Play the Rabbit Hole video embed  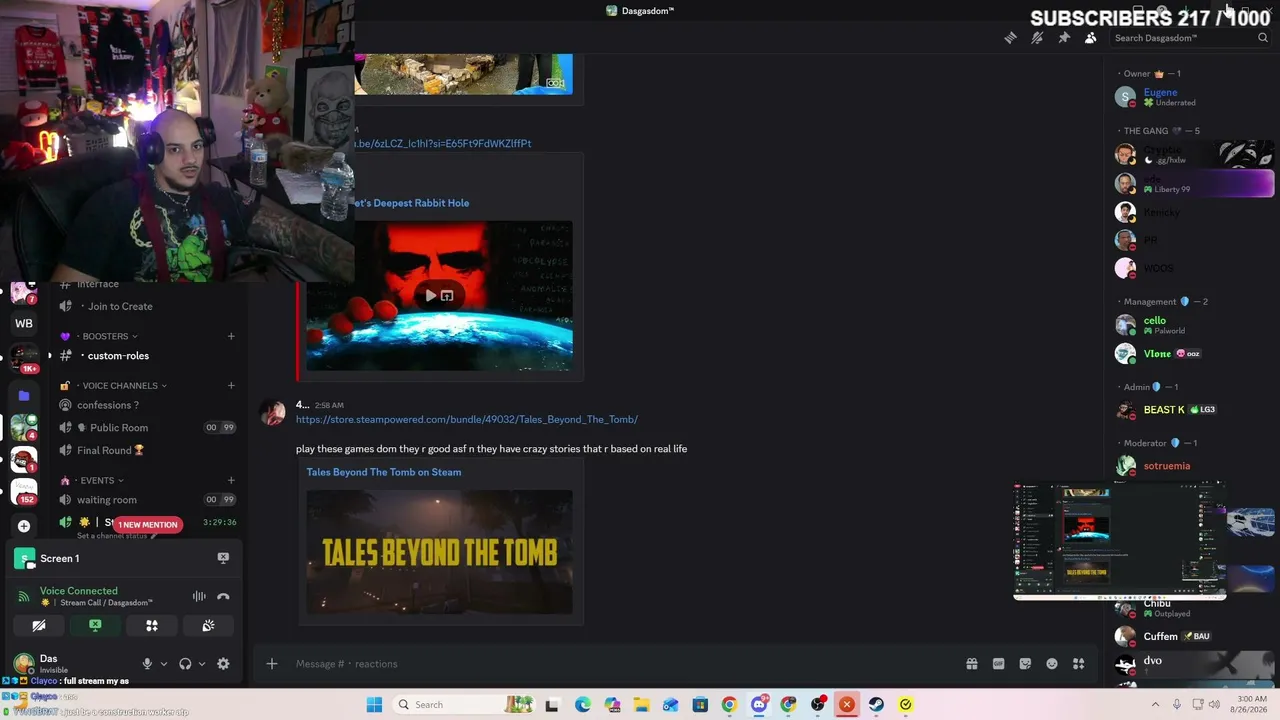pyautogui.click(x=430, y=295)
